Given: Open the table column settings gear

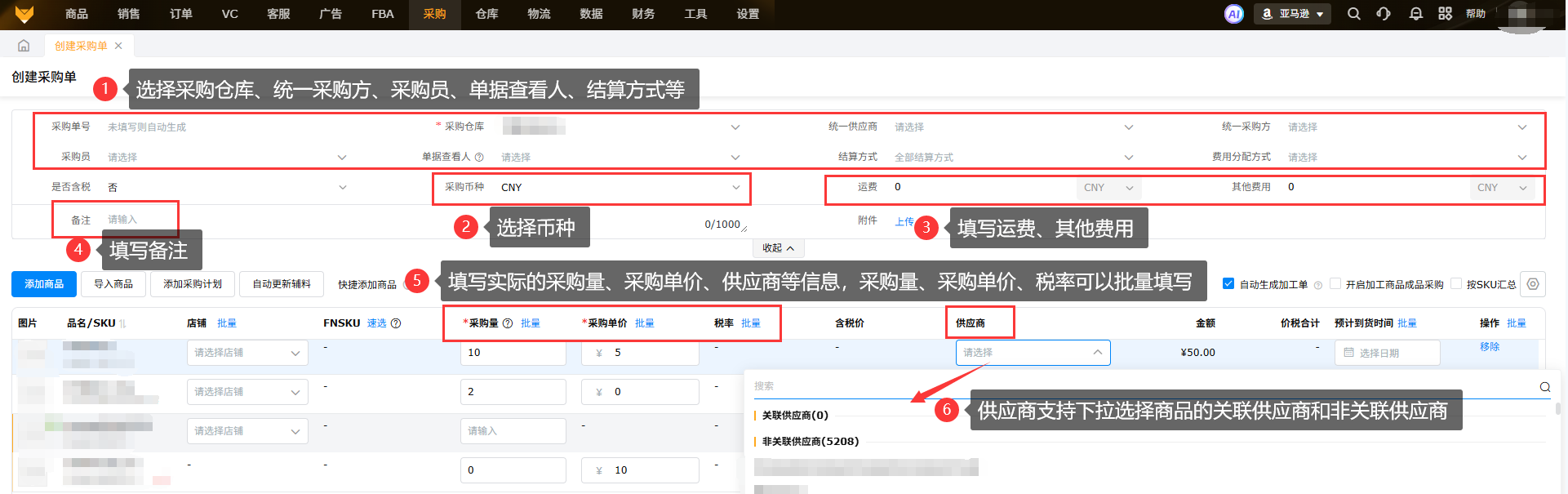Looking at the screenshot, I should coord(1533,284).
